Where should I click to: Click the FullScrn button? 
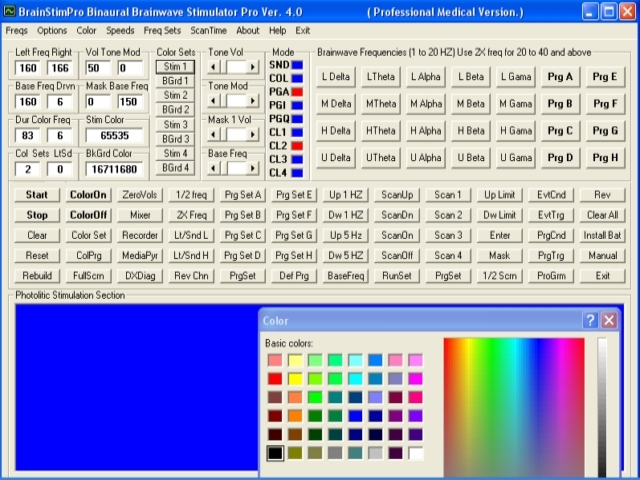click(x=88, y=276)
